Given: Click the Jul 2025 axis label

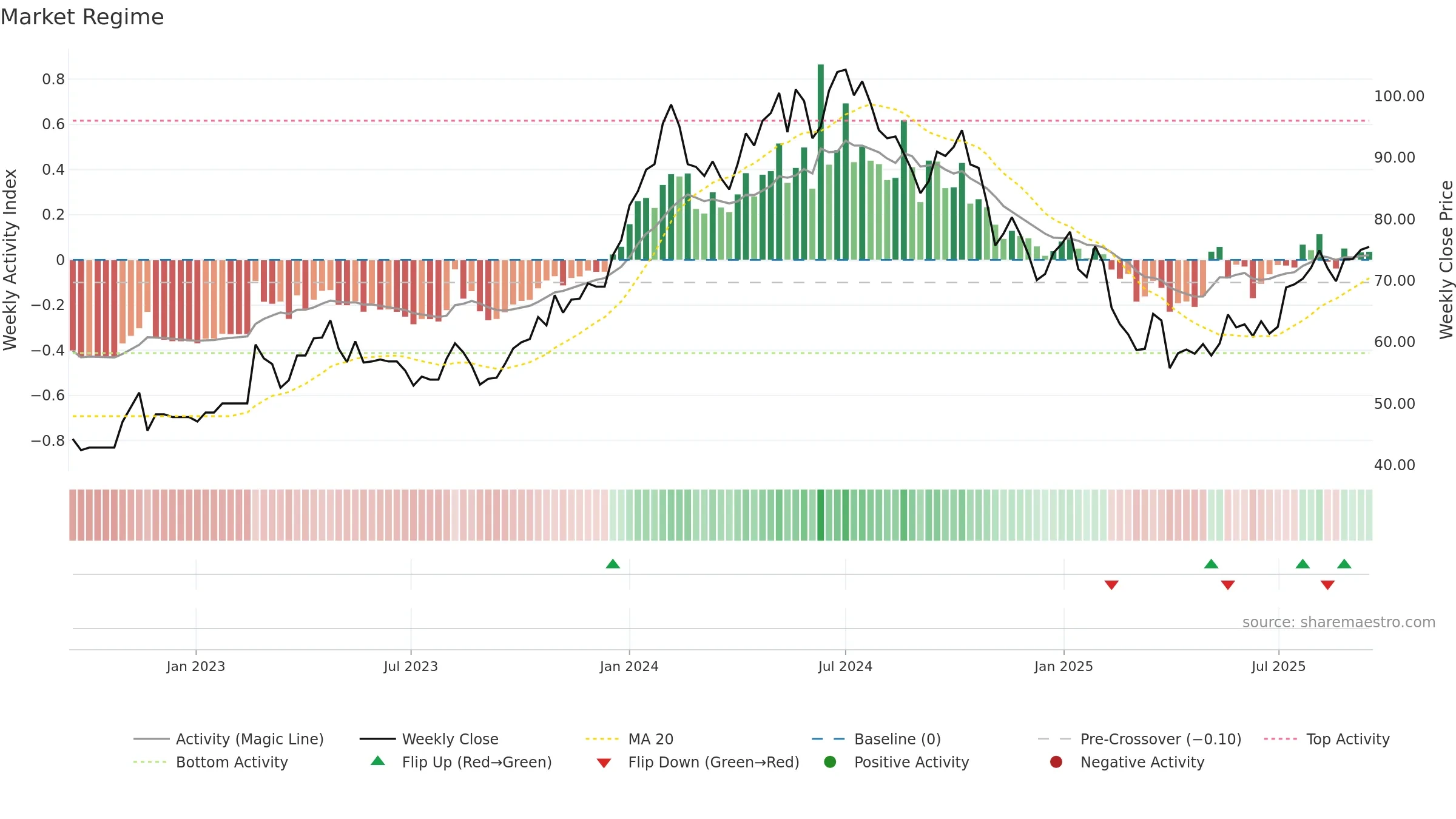Looking at the screenshot, I should pyautogui.click(x=1278, y=667).
